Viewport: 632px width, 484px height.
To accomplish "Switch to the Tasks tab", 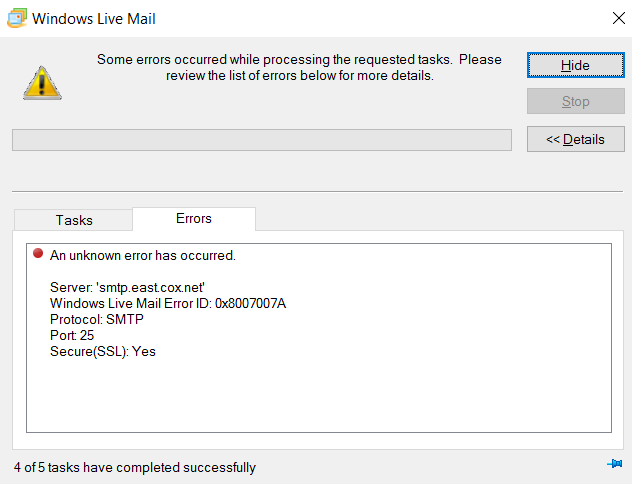I will [x=74, y=220].
